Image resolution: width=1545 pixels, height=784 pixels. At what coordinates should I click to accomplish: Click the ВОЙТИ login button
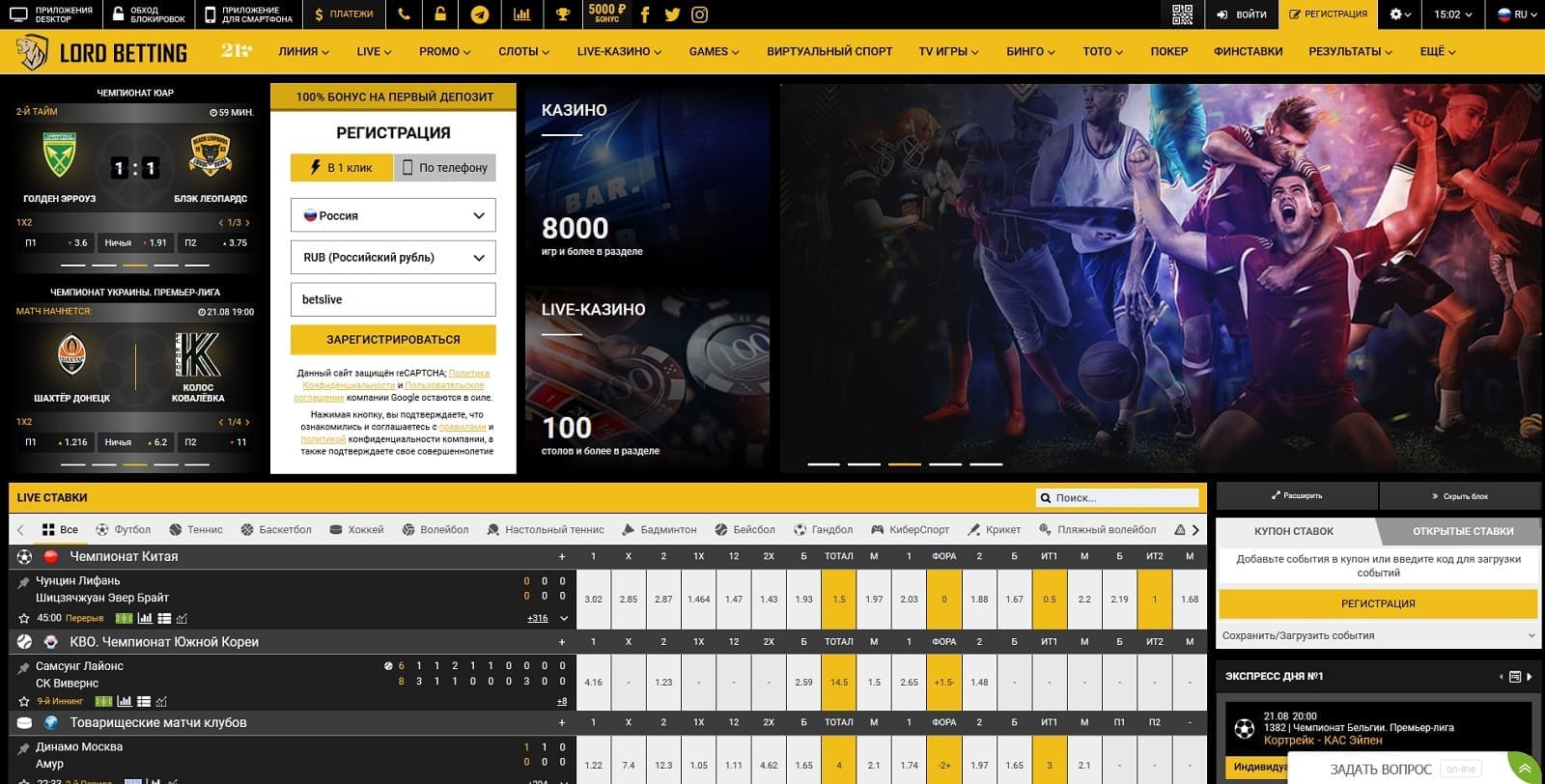(x=1242, y=14)
